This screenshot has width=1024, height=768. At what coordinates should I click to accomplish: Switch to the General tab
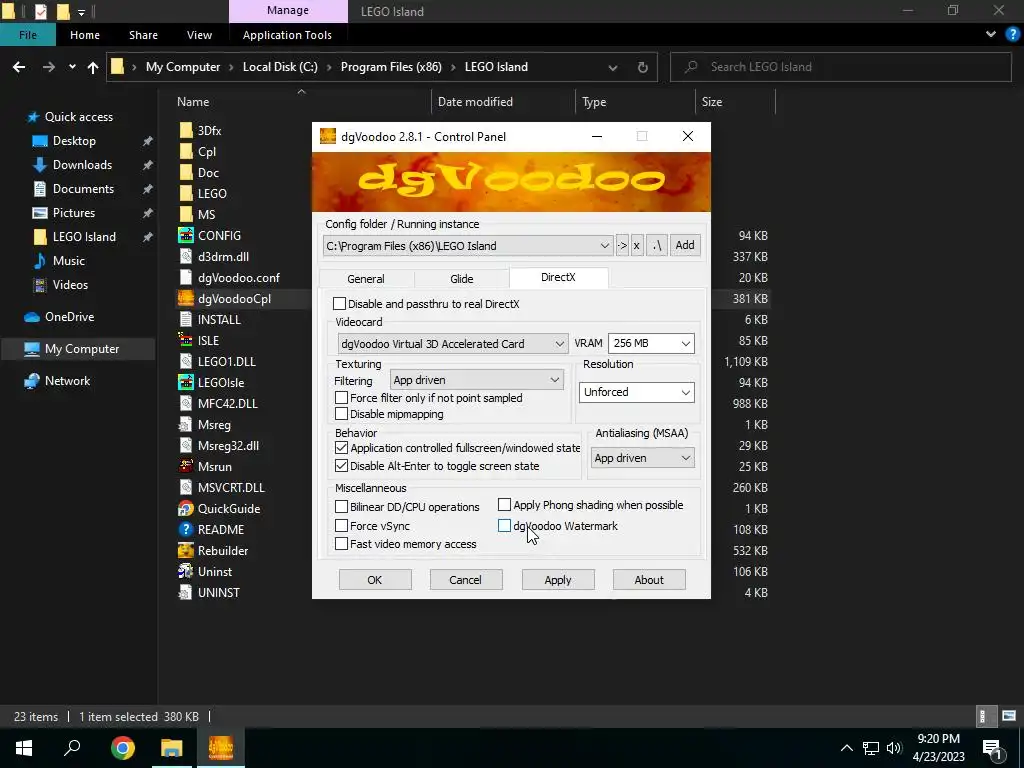point(366,279)
